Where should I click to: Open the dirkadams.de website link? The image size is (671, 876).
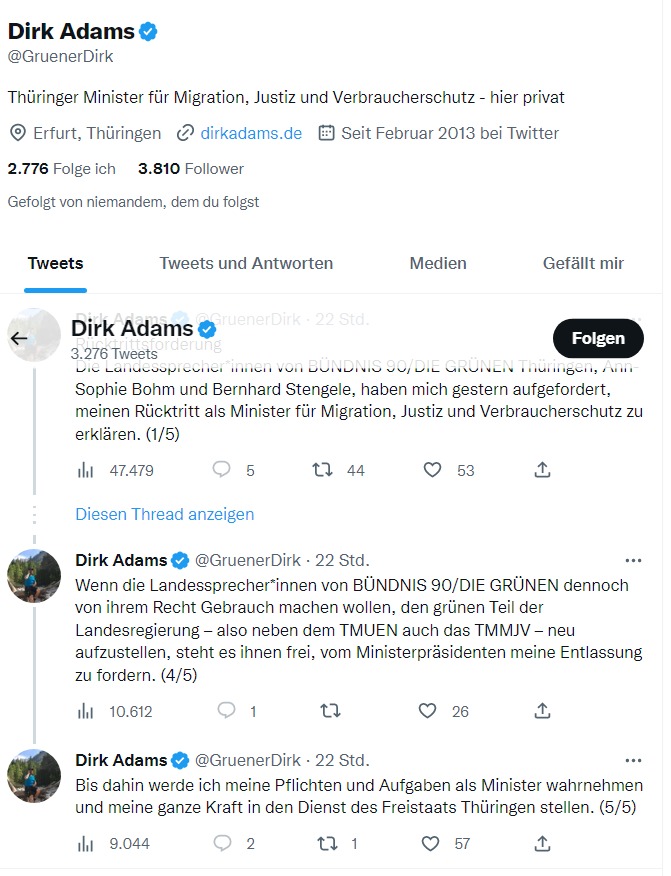[x=251, y=133]
